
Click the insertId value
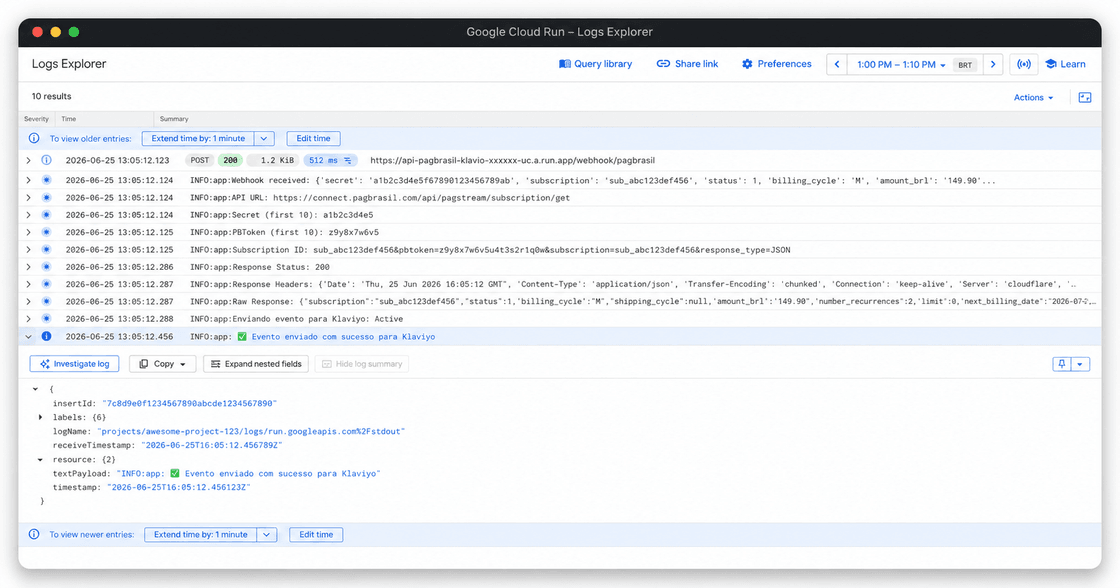coord(189,404)
